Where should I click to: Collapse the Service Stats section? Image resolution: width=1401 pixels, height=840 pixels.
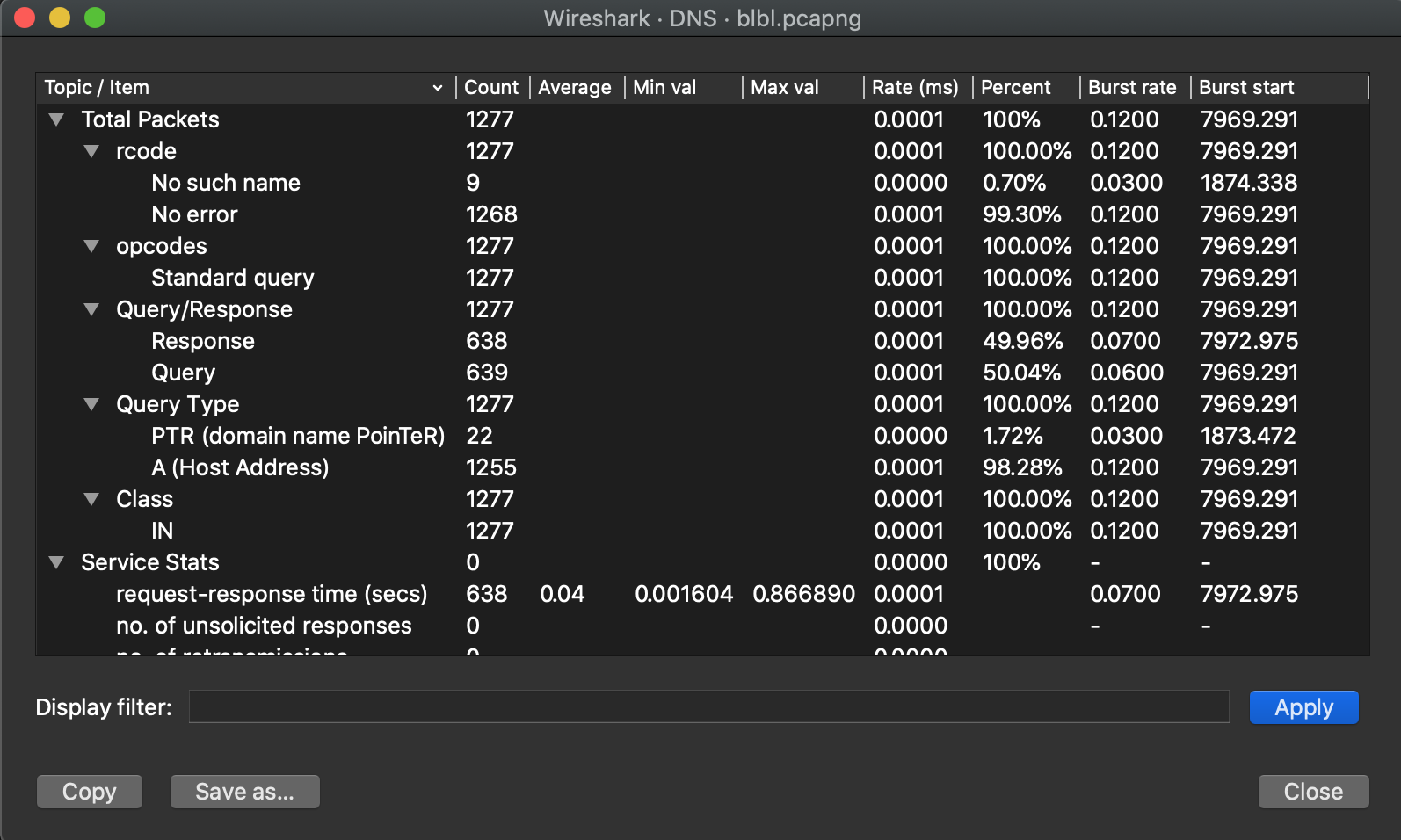tap(56, 562)
